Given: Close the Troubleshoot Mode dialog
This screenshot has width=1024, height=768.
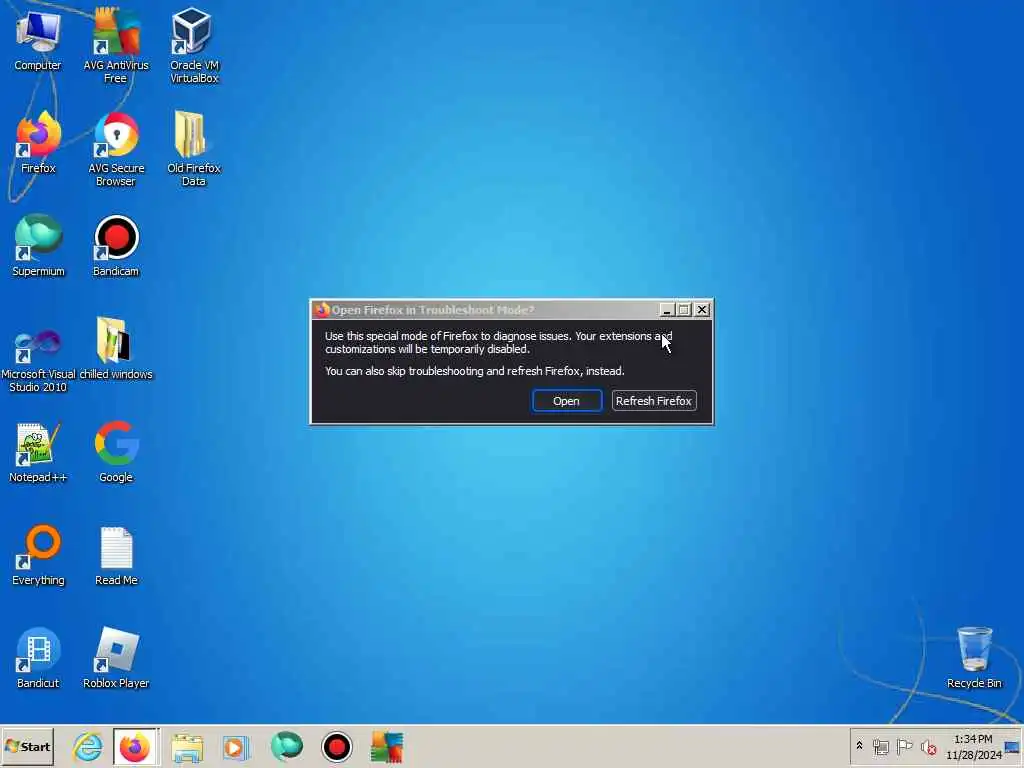Looking at the screenshot, I should (x=702, y=310).
